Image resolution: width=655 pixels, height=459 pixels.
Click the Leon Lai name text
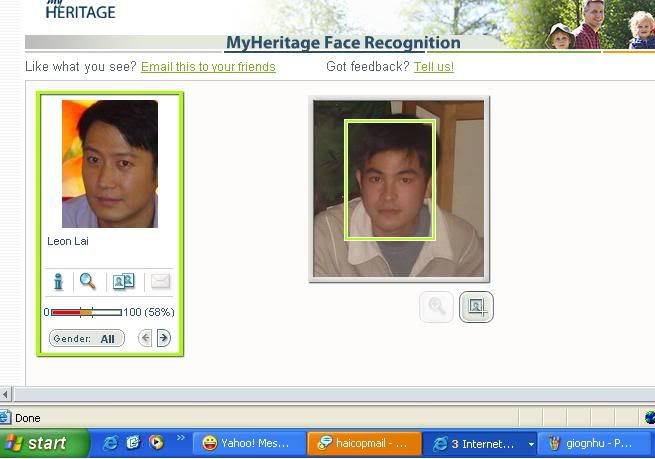[68, 241]
